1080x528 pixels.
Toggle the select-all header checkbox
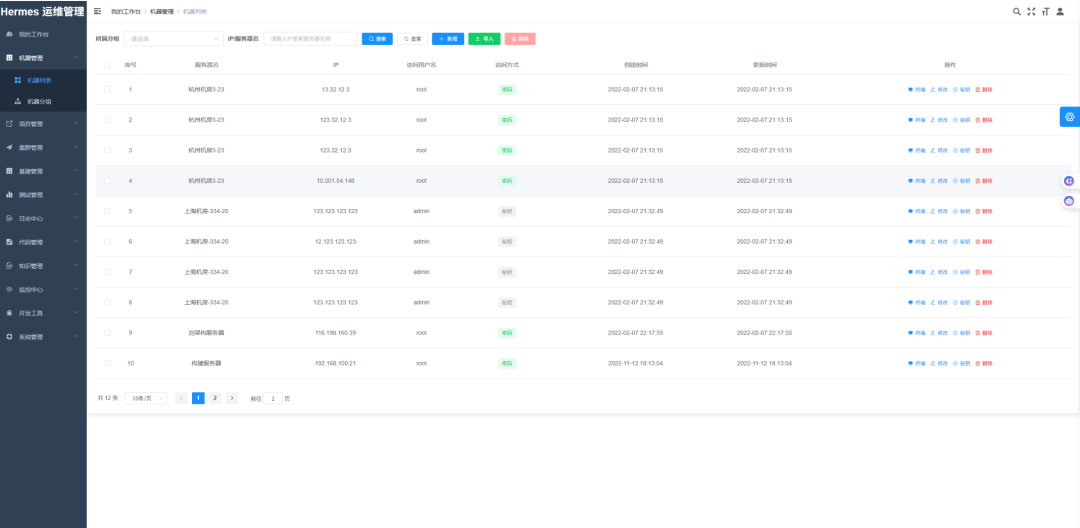[x=107, y=65]
